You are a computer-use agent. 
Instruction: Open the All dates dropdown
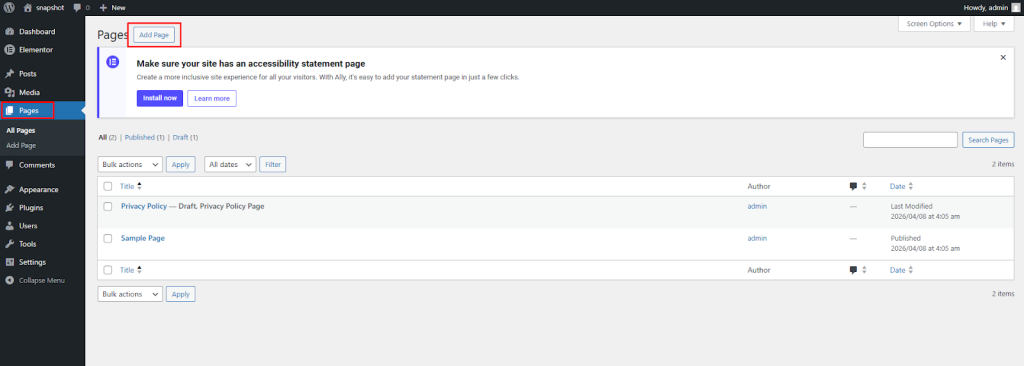click(230, 165)
